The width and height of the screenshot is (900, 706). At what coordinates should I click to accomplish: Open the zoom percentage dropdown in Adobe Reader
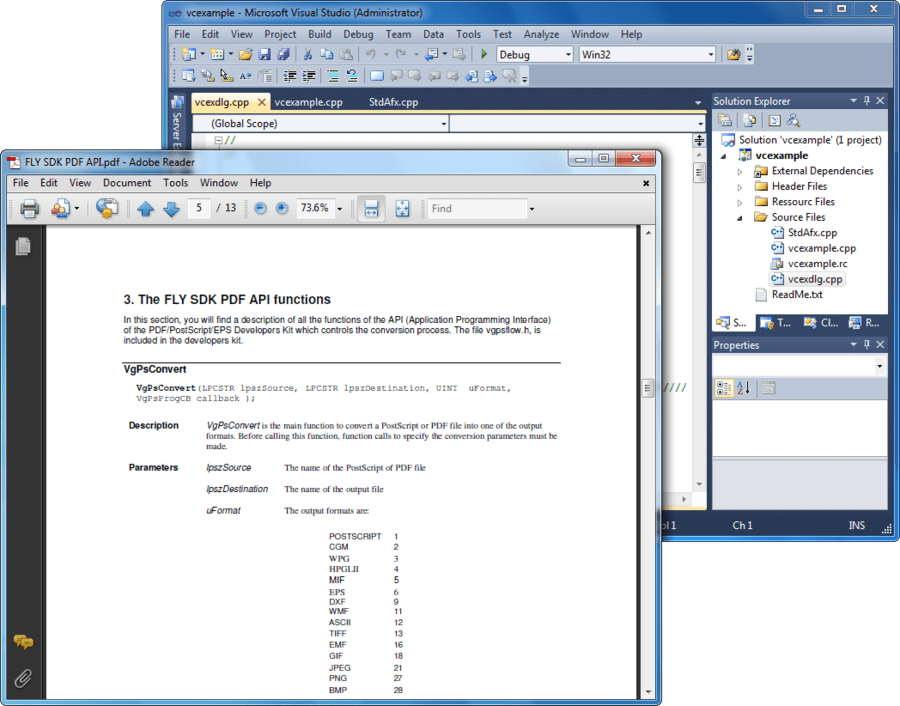[x=339, y=209]
